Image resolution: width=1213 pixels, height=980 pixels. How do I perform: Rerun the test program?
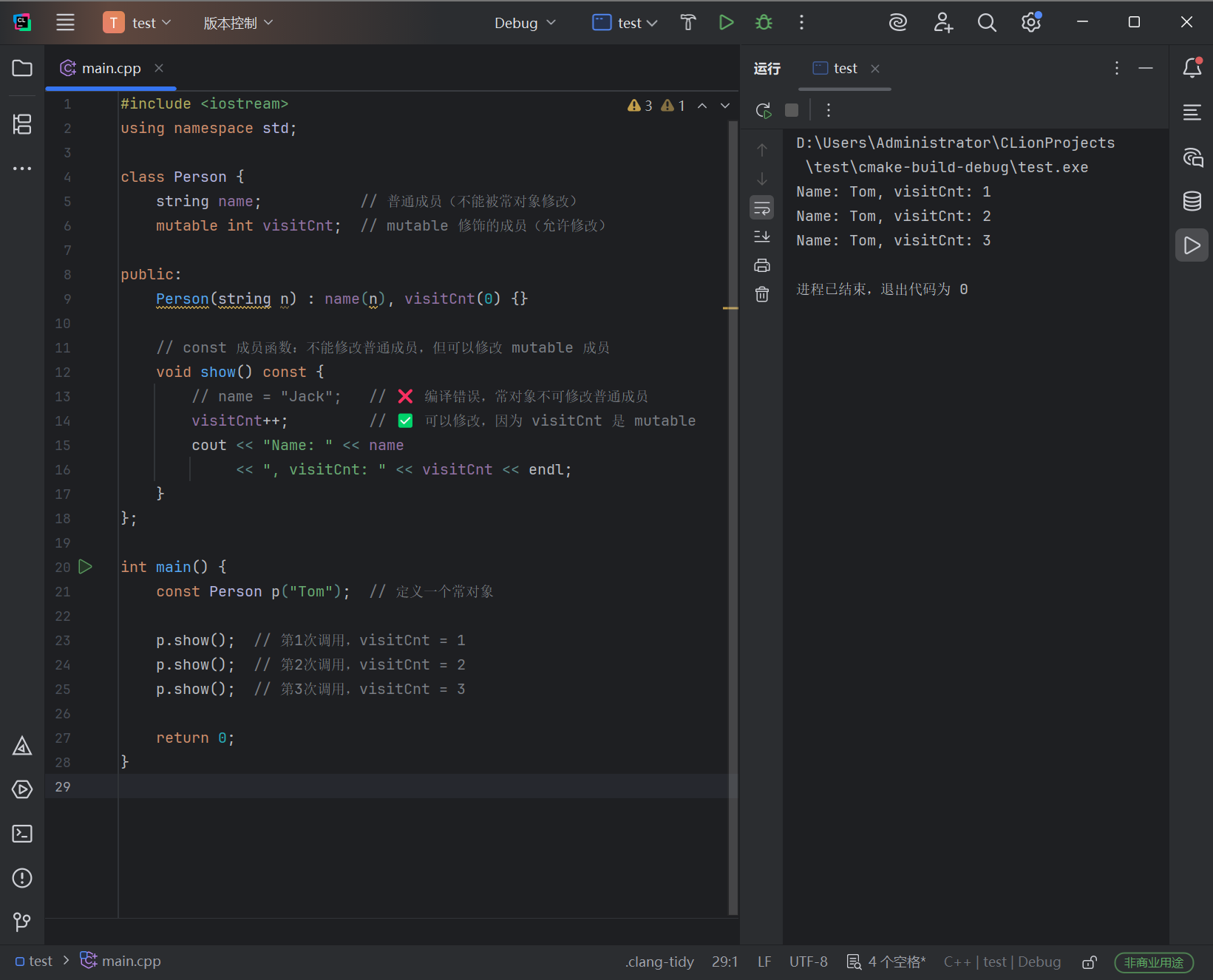pos(764,110)
